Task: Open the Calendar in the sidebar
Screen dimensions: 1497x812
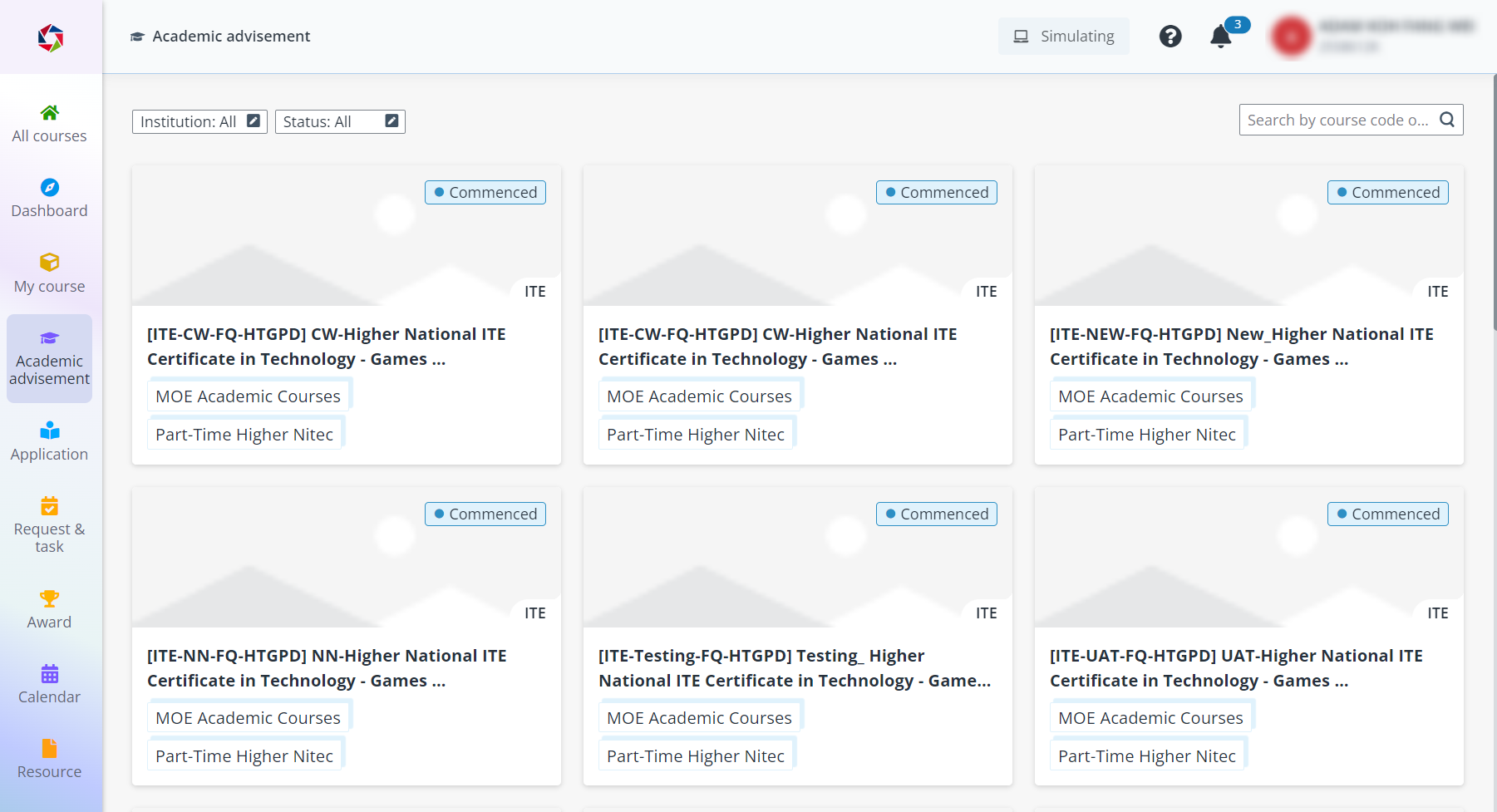Action: (x=49, y=684)
